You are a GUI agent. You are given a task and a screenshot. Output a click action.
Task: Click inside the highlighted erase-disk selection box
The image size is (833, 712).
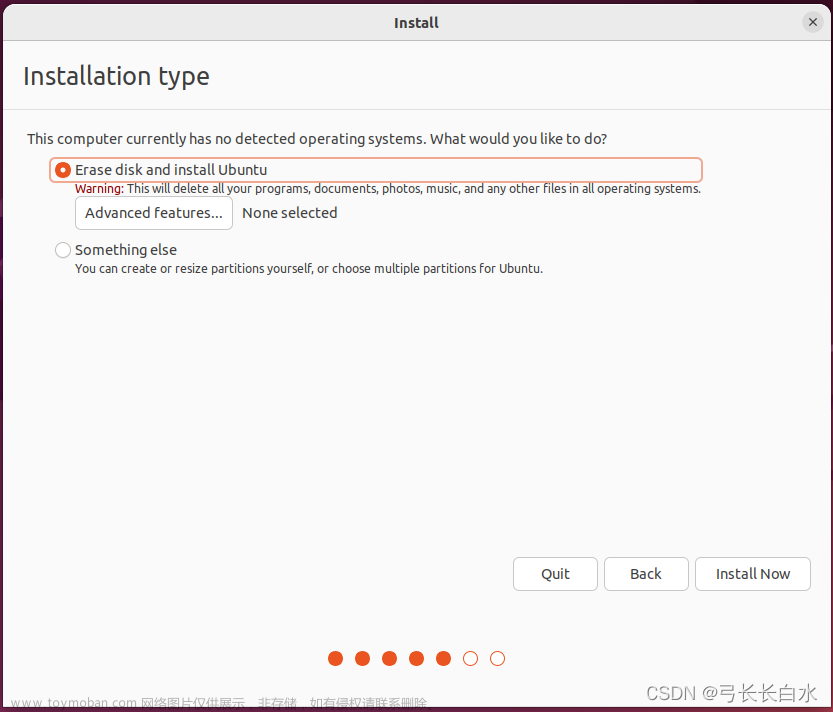[375, 169]
